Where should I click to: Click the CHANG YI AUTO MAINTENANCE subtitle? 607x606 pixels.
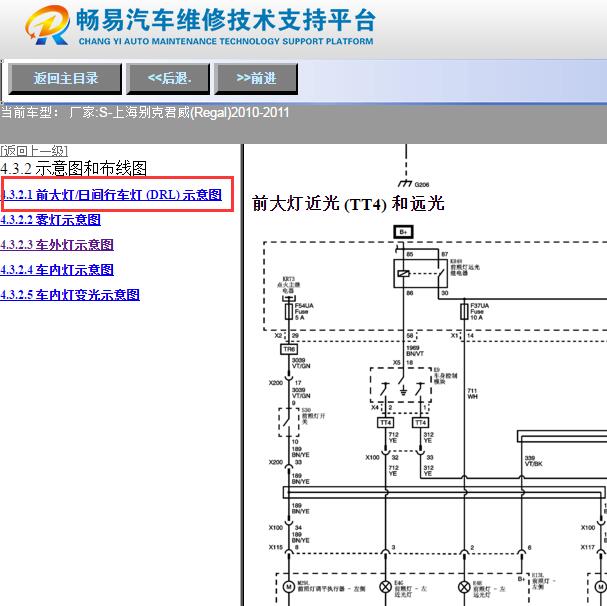[226, 41]
